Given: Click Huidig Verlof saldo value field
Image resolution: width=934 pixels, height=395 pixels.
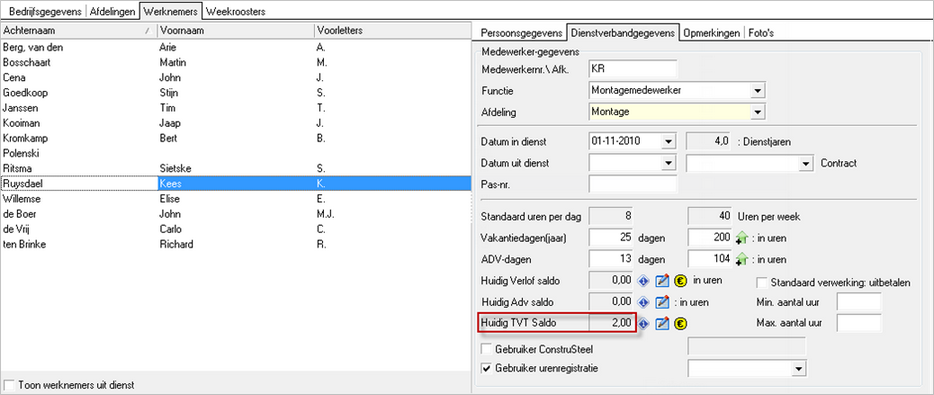Looking at the screenshot, I should pyautogui.click(x=611, y=281).
